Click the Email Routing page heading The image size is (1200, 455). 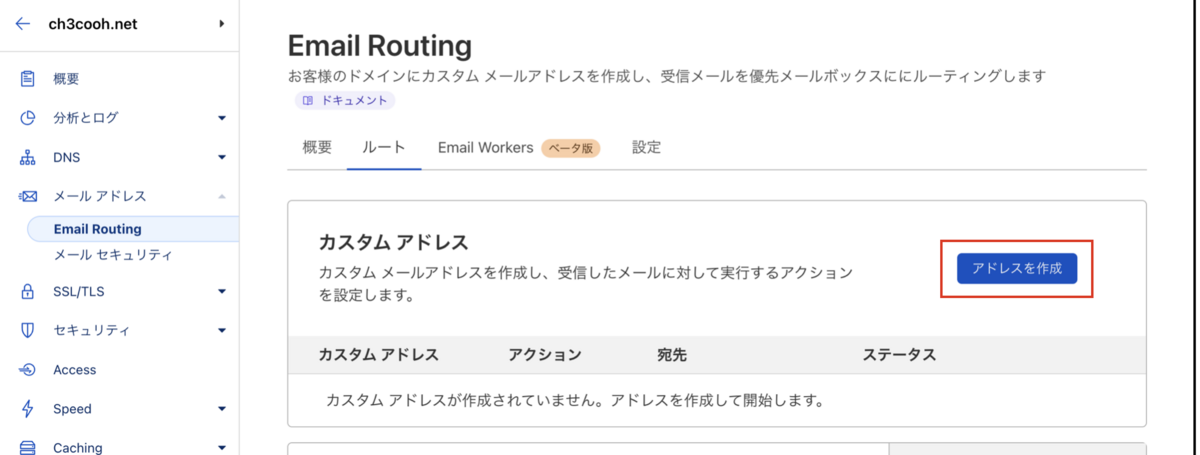coord(379,46)
